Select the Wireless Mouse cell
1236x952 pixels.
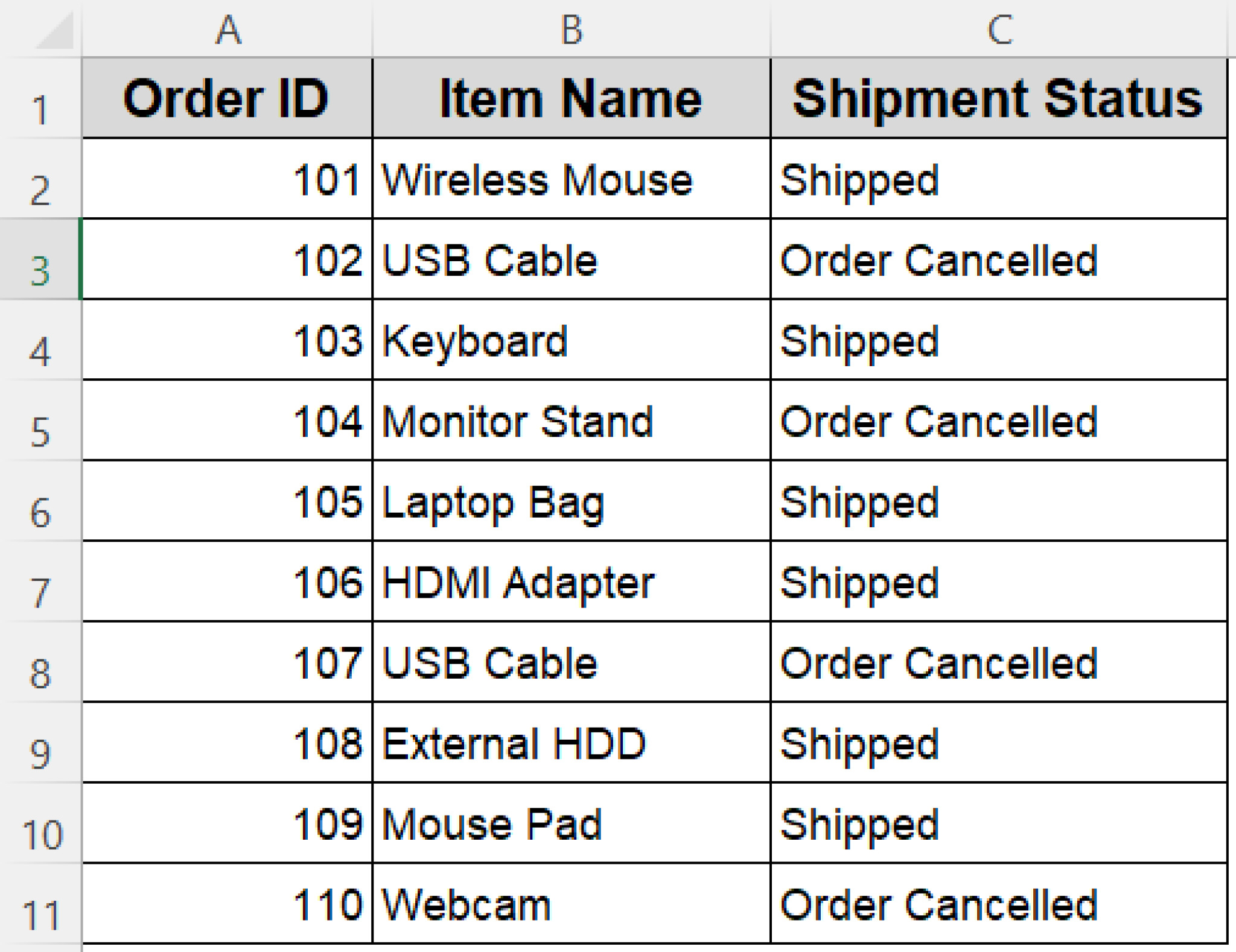pyautogui.click(x=572, y=180)
